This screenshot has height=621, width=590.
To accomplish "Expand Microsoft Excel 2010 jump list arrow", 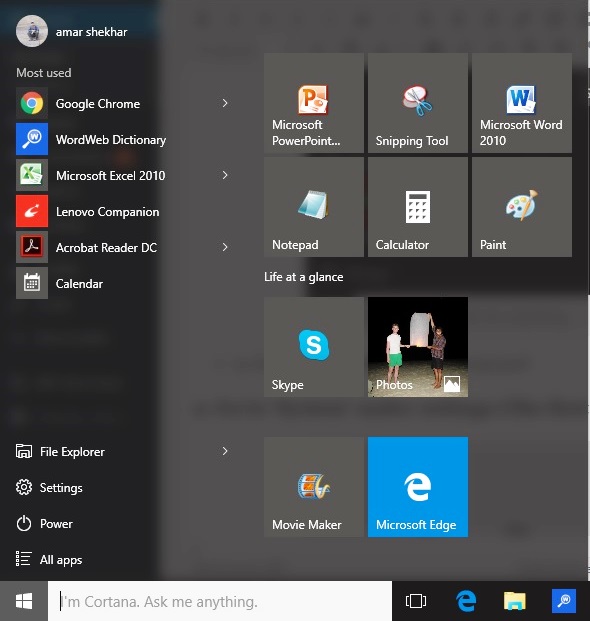I will [x=225, y=175].
